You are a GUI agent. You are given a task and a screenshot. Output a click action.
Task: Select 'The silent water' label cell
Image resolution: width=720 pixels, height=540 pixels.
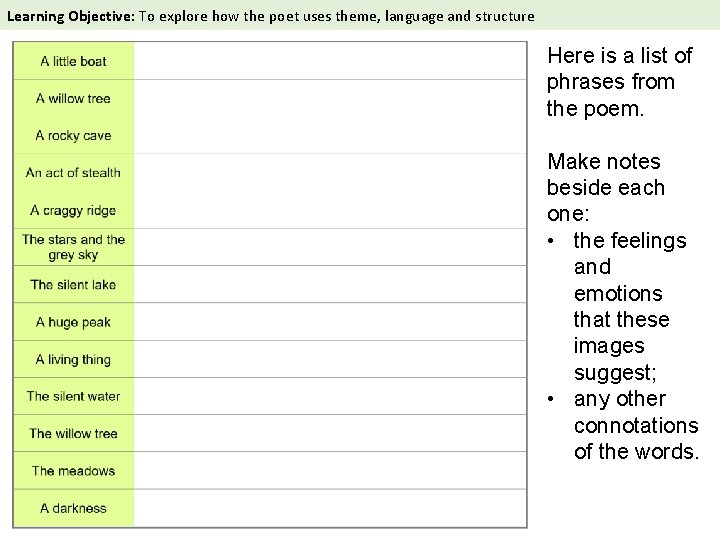pyautogui.click(x=73, y=396)
